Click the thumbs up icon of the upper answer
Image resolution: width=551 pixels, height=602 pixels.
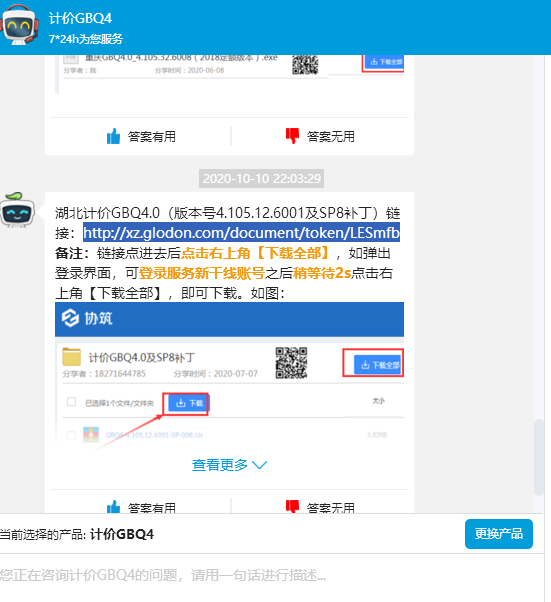click(113, 136)
